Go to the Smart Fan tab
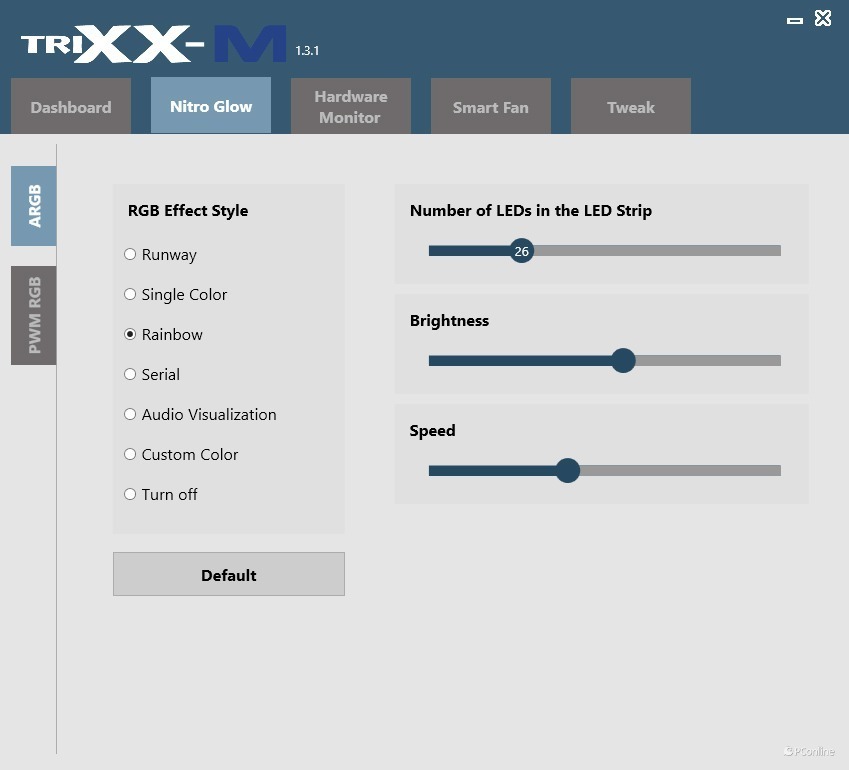Viewport: 849px width, 770px height. click(491, 106)
